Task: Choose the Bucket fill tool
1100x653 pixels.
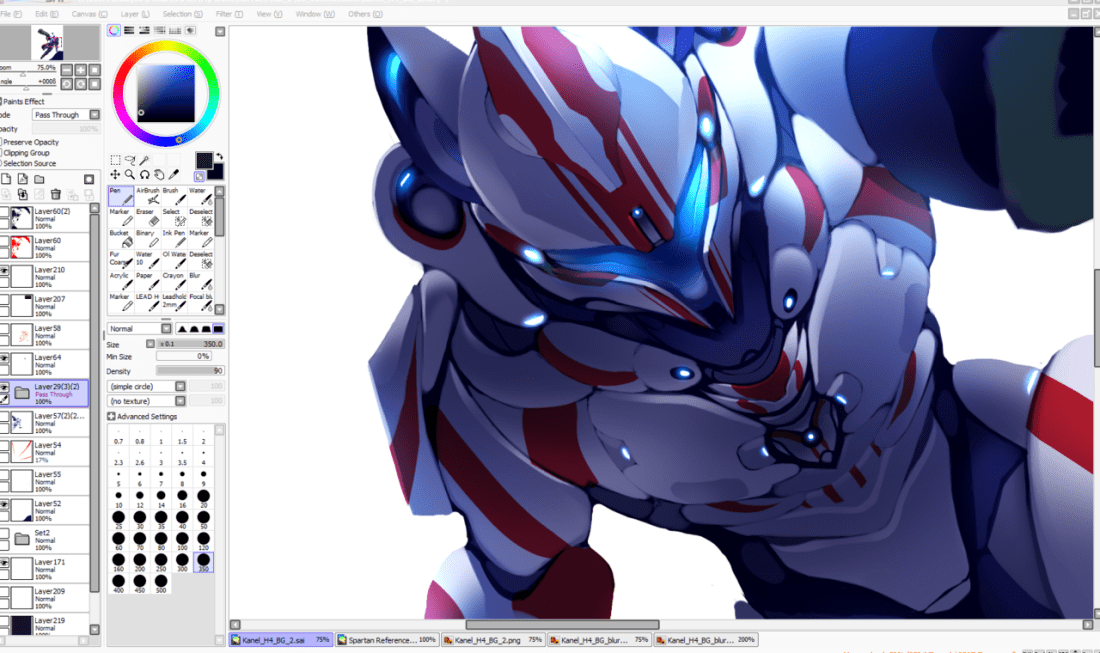Action: coord(120,240)
